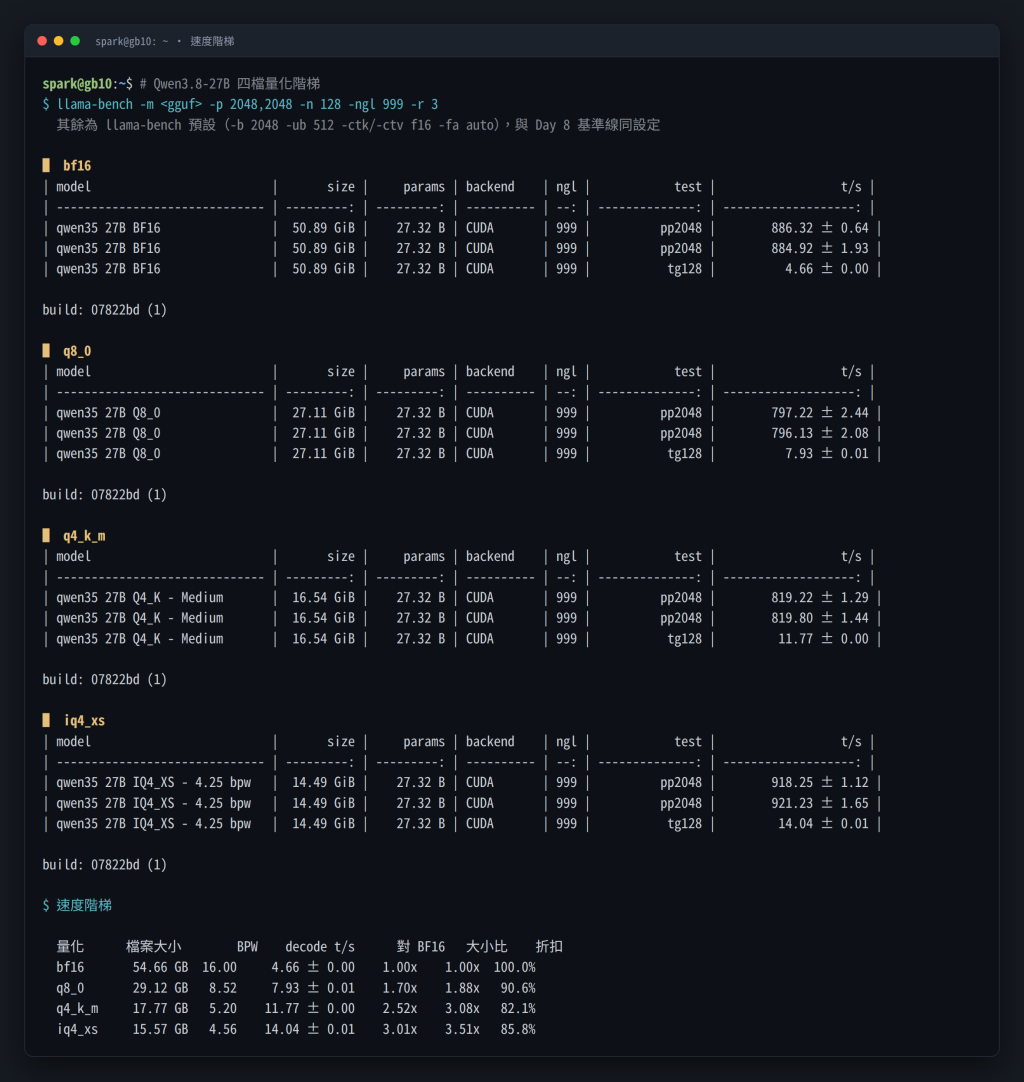Click the 'q8_0' section heading
The height and width of the screenshot is (1082, 1024).
click(x=77, y=351)
